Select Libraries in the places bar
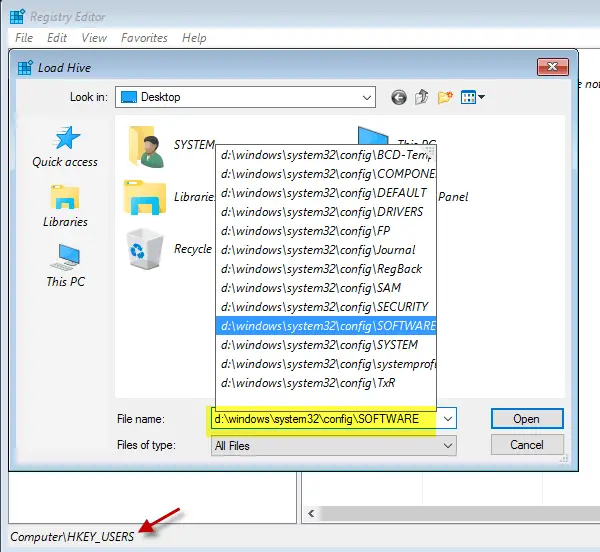Screen dimensions: 600x552 (65, 206)
